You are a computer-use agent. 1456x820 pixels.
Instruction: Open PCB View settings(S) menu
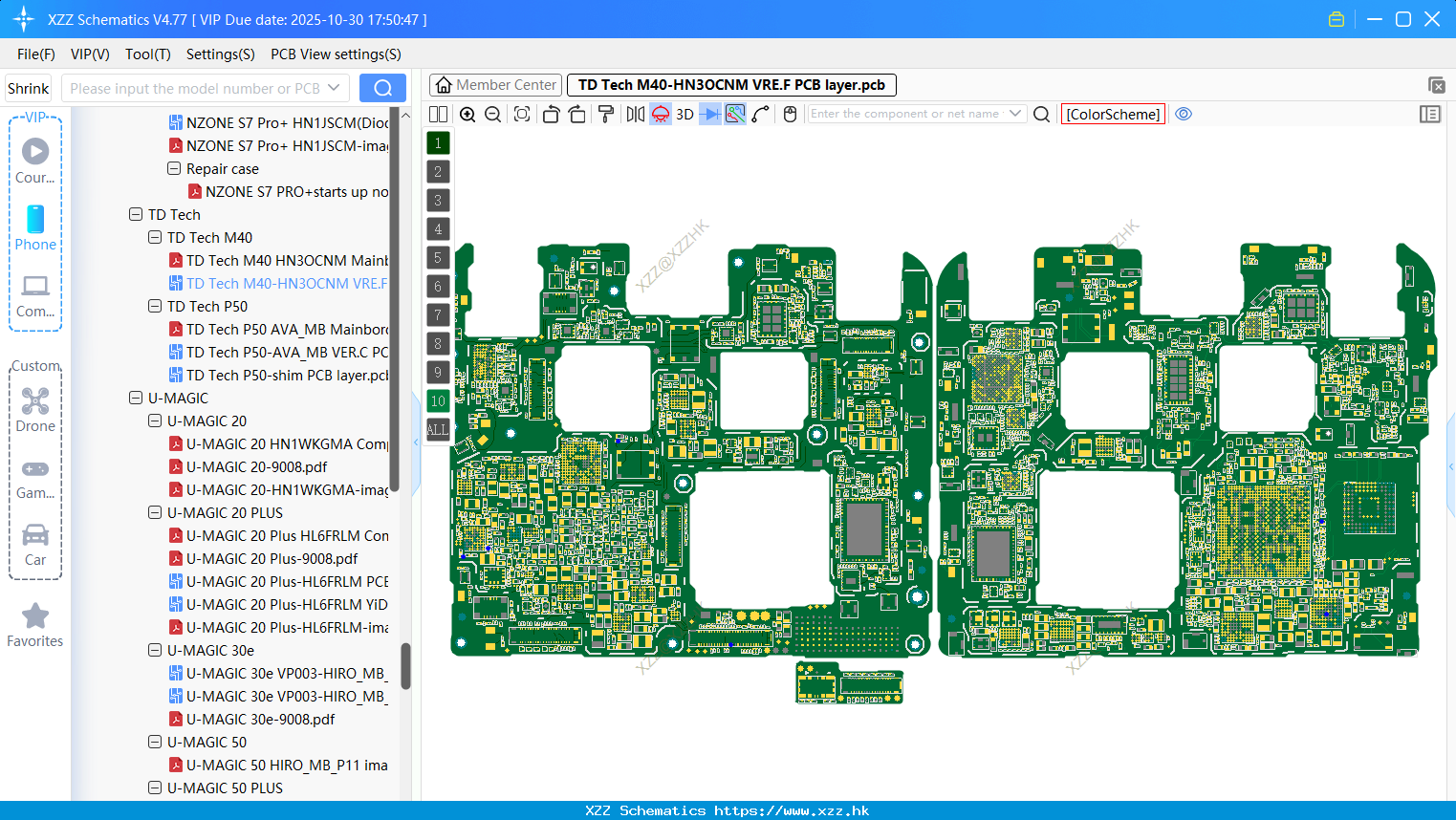(x=336, y=54)
